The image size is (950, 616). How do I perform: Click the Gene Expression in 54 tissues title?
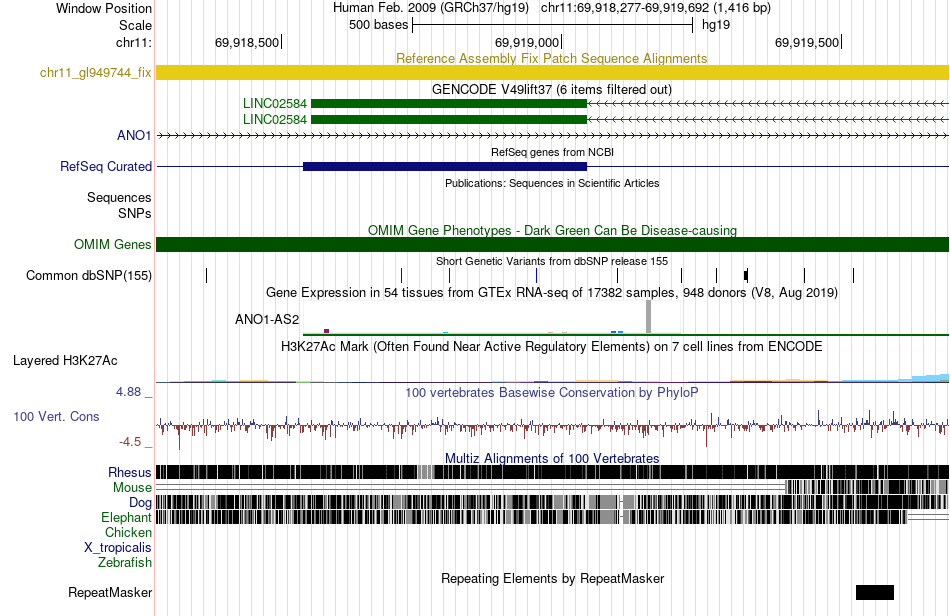552,293
